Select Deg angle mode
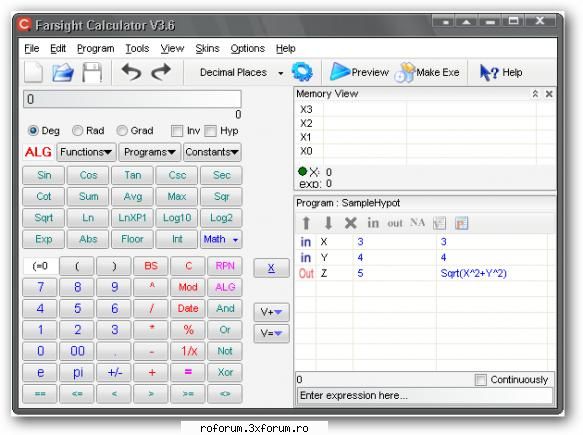This screenshot has height=435, width=583. 44,130
